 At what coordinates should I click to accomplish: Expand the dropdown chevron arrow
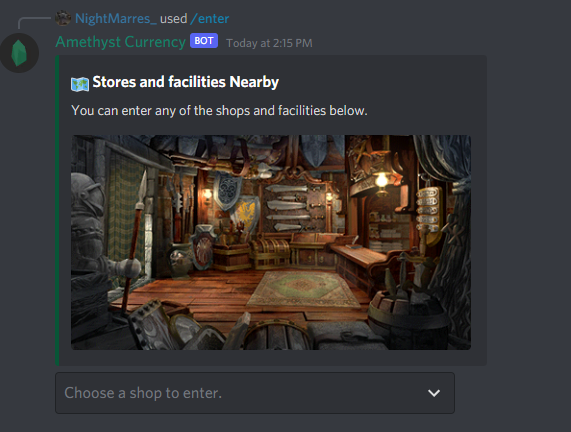click(434, 393)
